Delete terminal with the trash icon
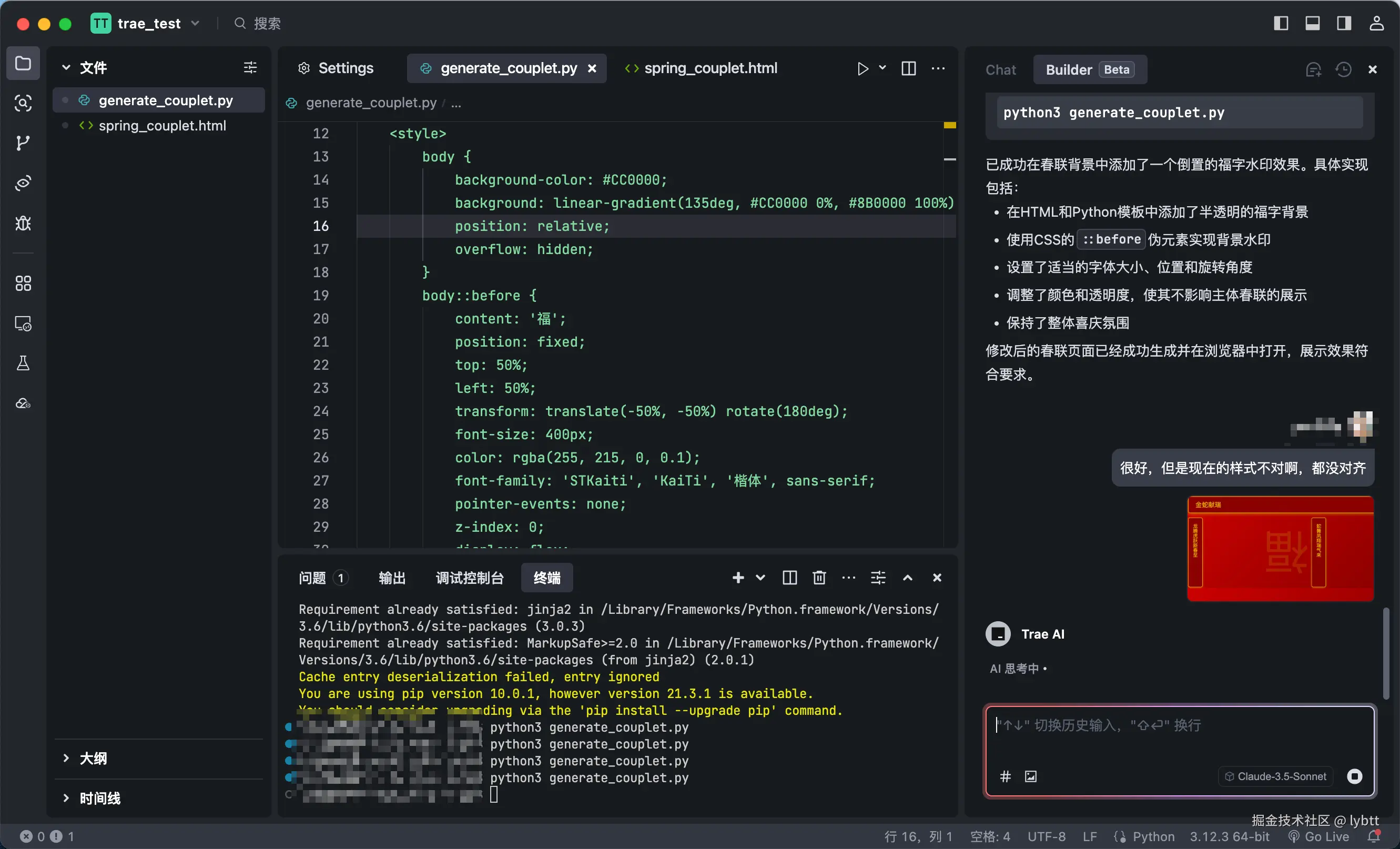The image size is (1400, 849). click(819, 578)
